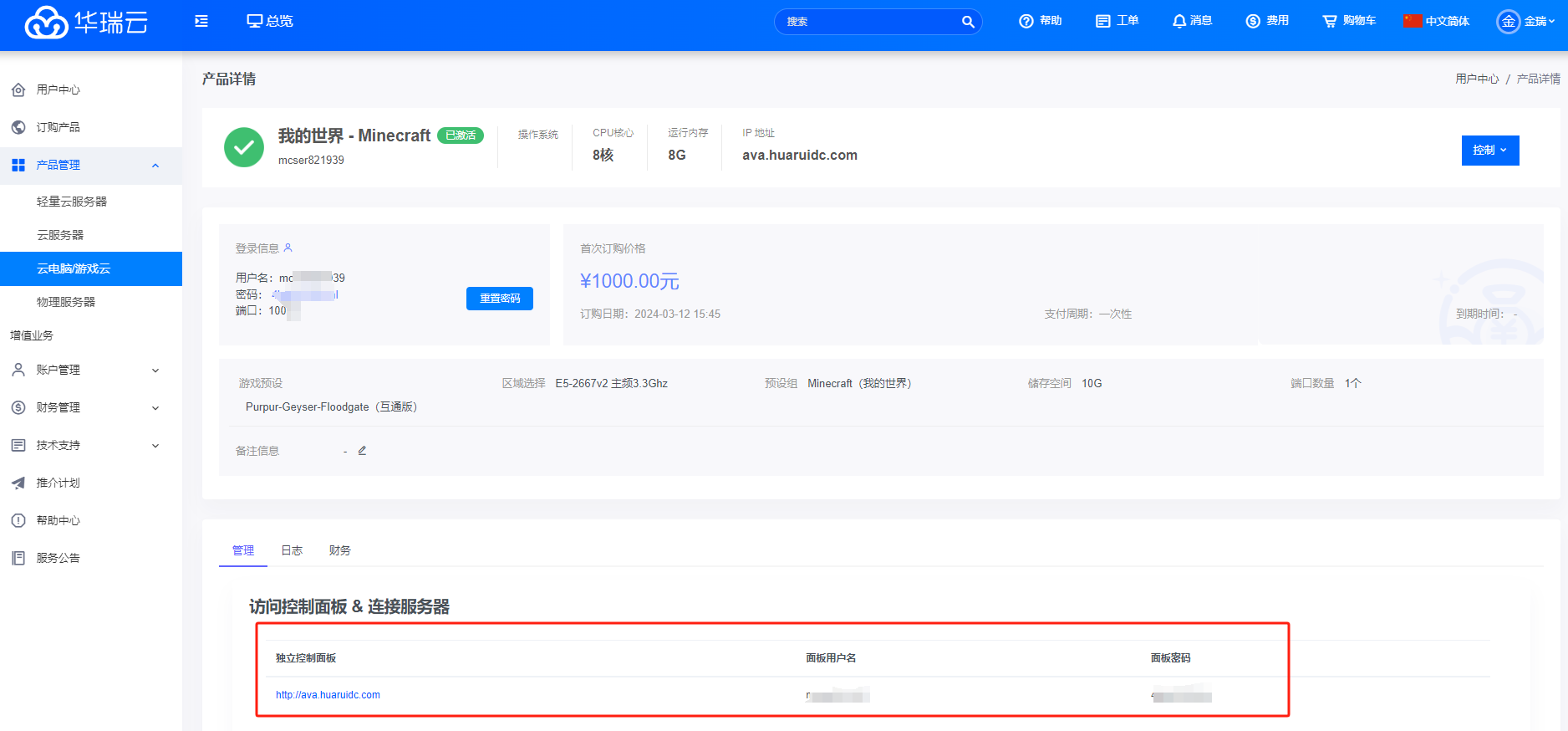The height and width of the screenshot is (731, 1568).
Task: Click the 服务公告 notice icon
Action: click(x=18, y=558)
